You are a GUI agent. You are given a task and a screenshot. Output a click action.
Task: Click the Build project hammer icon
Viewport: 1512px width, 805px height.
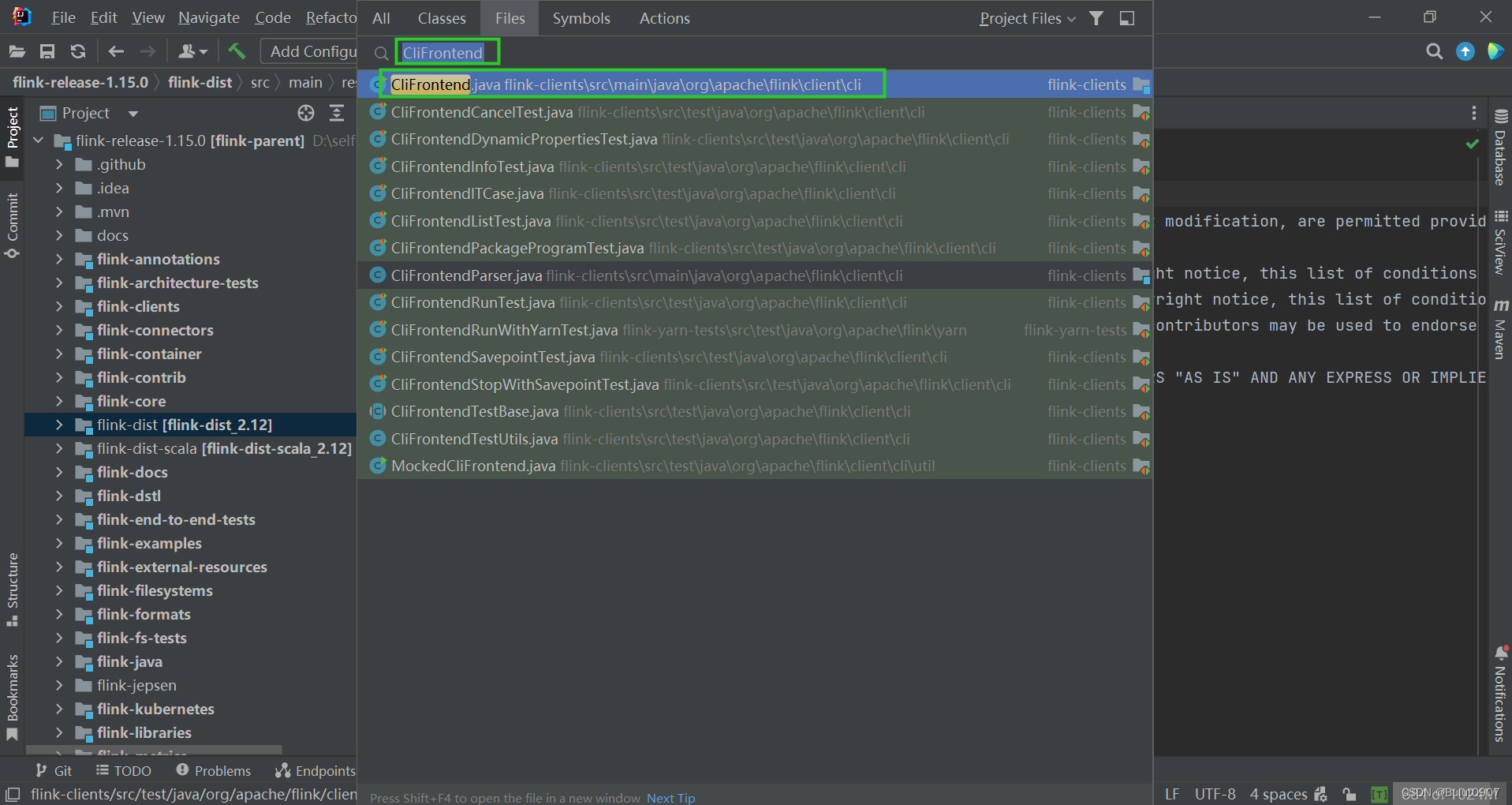237,51
